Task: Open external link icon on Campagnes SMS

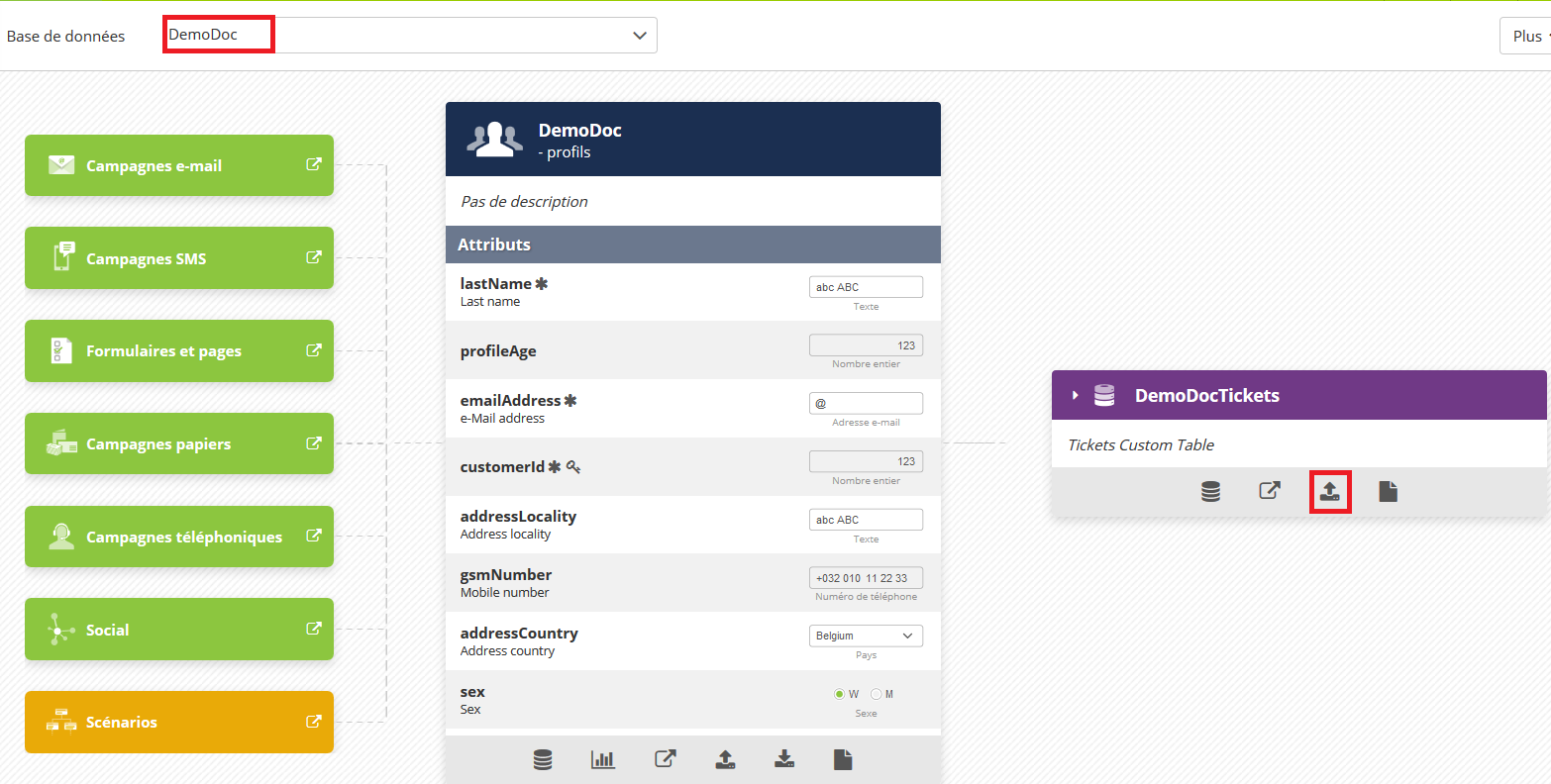Action: (314, 257)
